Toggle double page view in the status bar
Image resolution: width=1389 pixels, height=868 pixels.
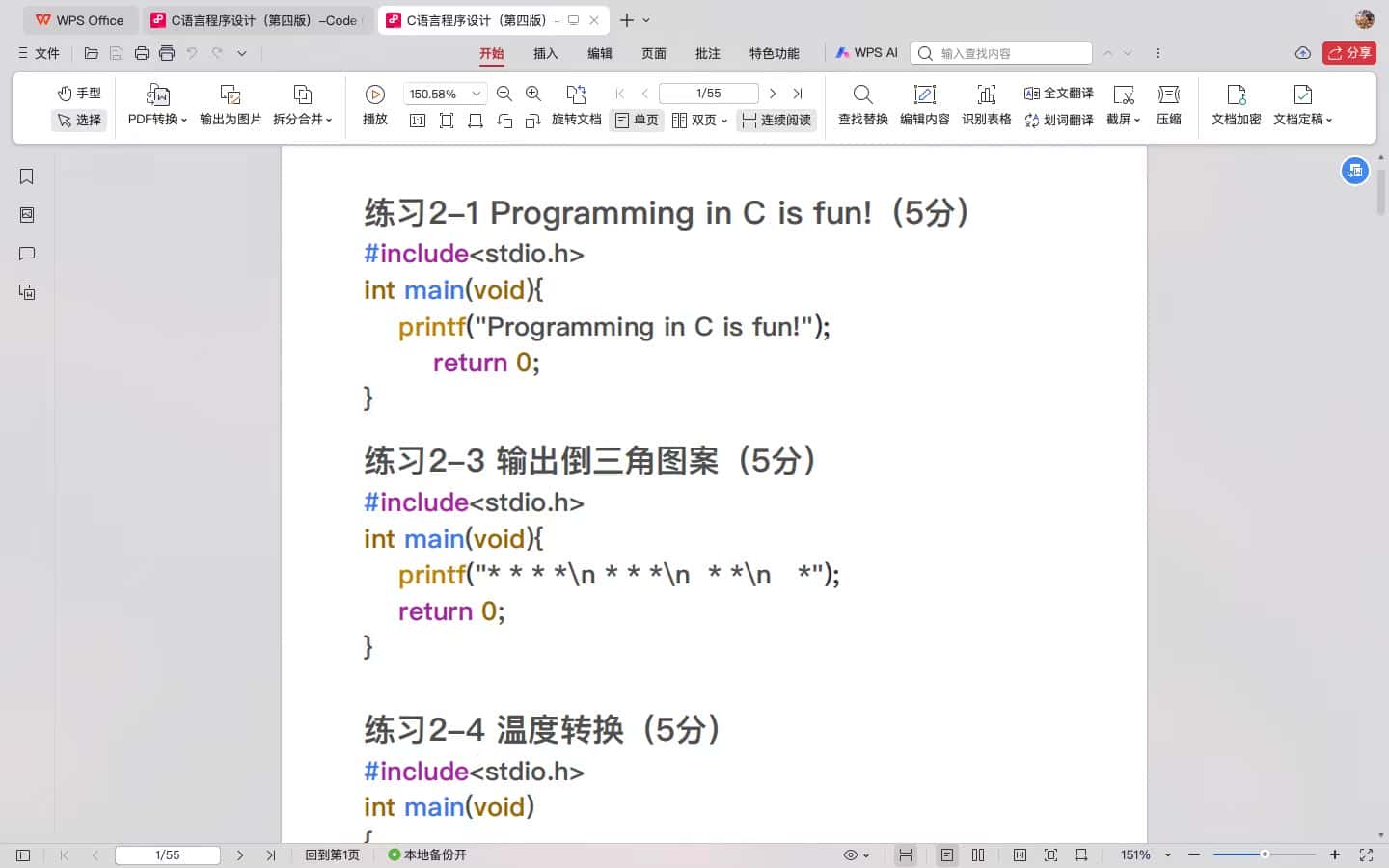(x=978, y=854)
